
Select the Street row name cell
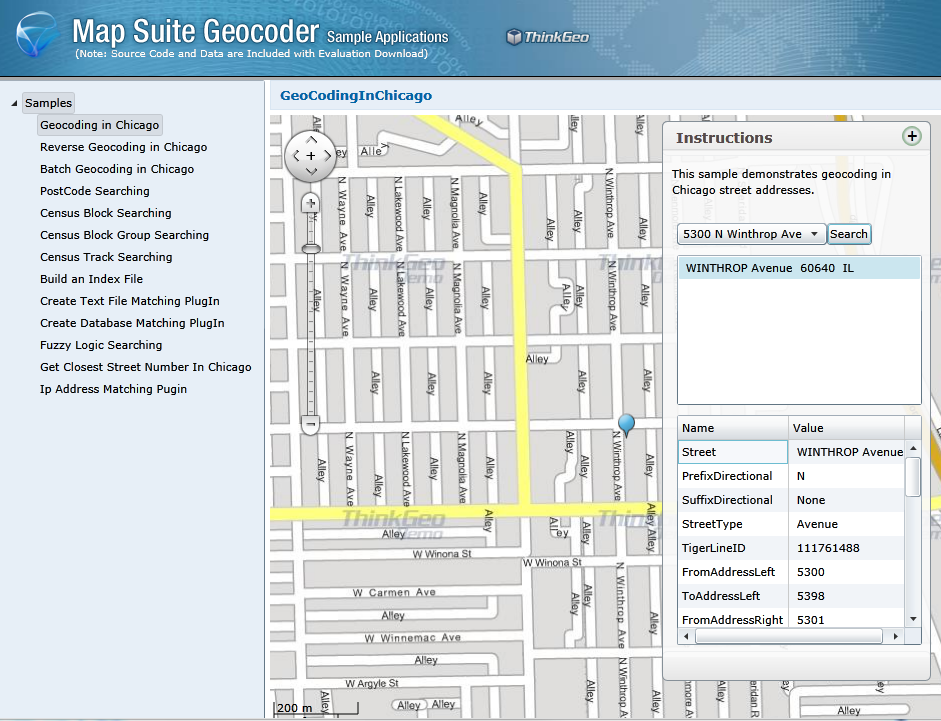click(x=733, y=452)
